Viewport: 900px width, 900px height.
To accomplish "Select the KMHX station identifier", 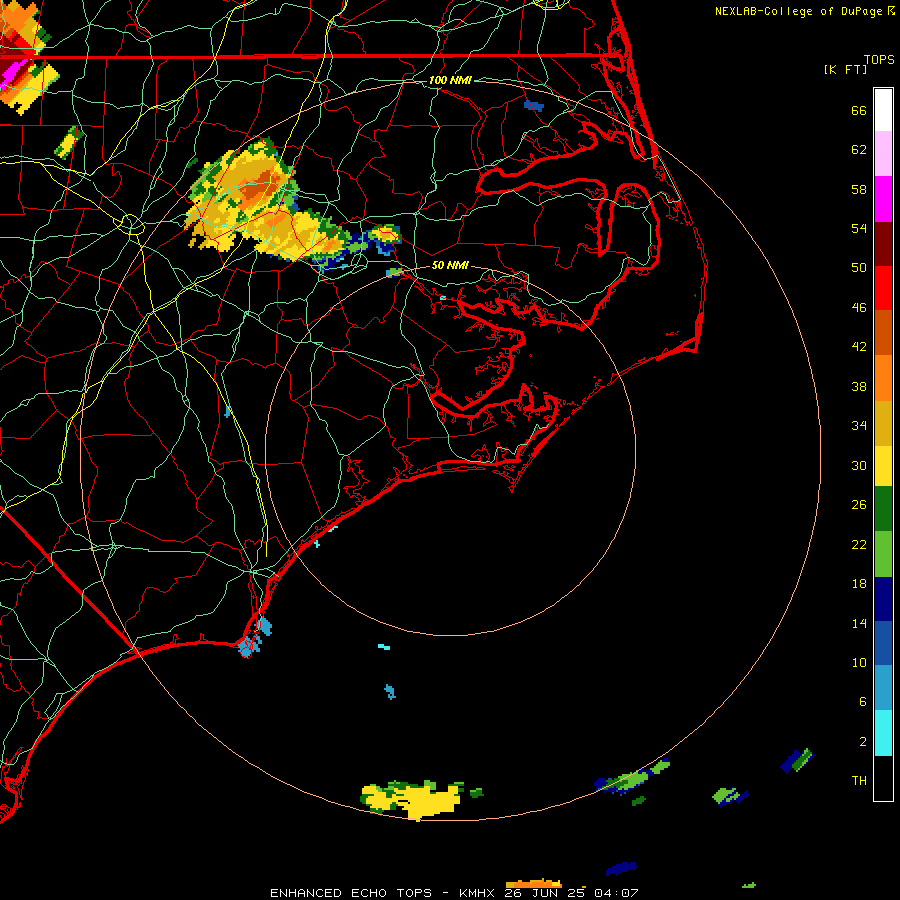I will click(x=476, y=893).
